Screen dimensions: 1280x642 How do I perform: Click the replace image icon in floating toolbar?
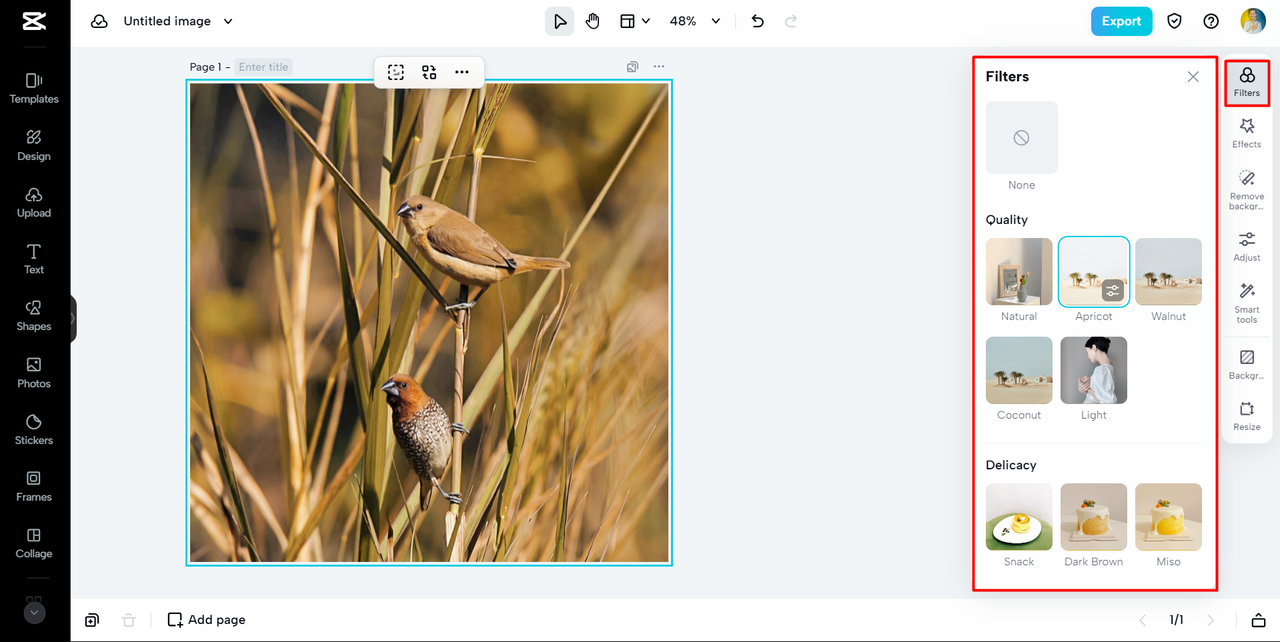click(x=429, y=72)
